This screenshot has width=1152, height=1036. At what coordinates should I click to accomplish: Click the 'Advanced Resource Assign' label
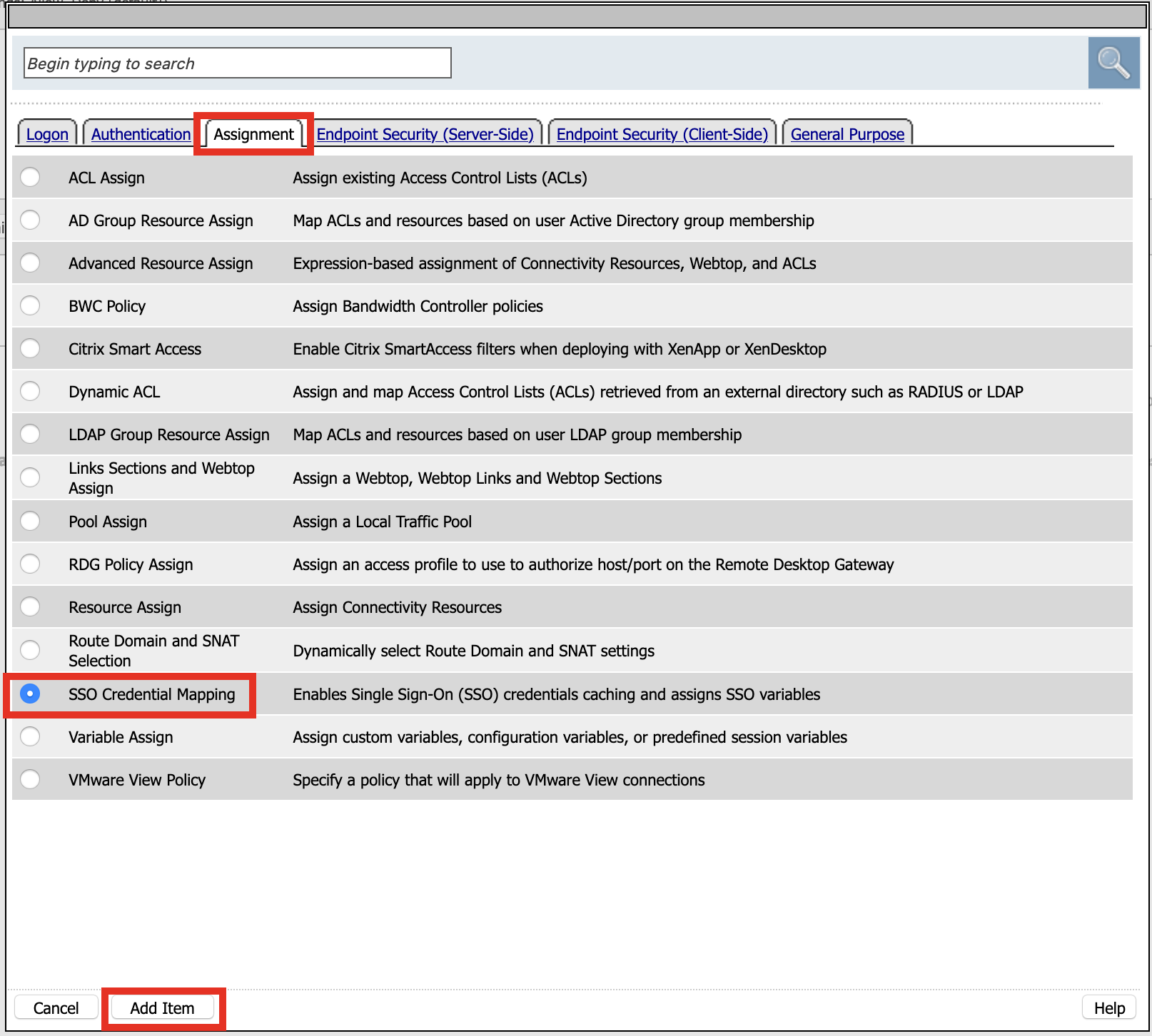coord(161,263)
